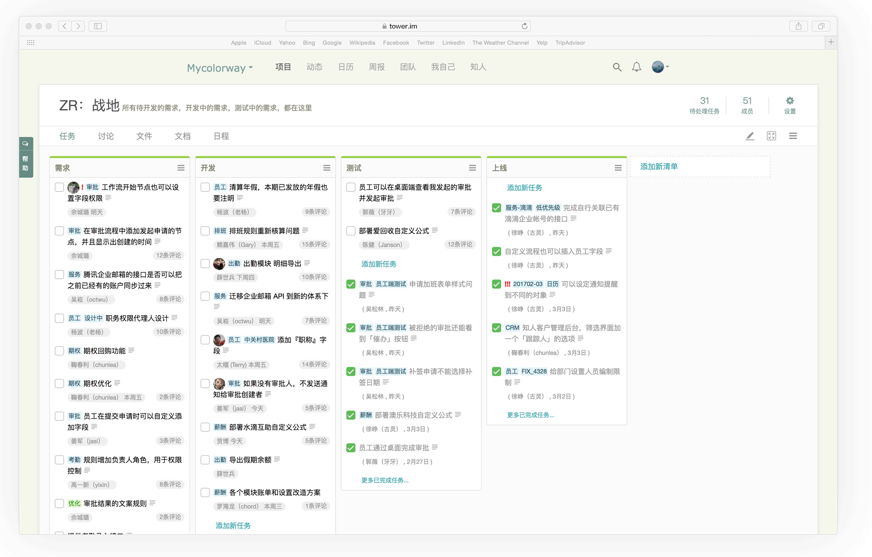Screen dimensions: 872x557
Task: Click the pencil edit icon
Action: coord(749,136)
